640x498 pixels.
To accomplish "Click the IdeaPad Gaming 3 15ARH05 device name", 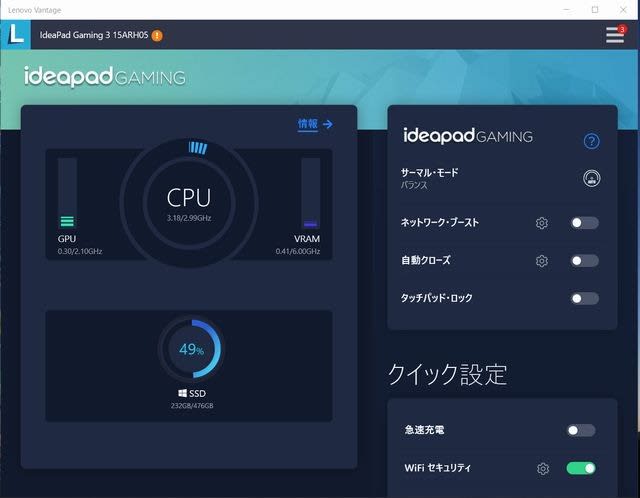I will pos(94,35).
